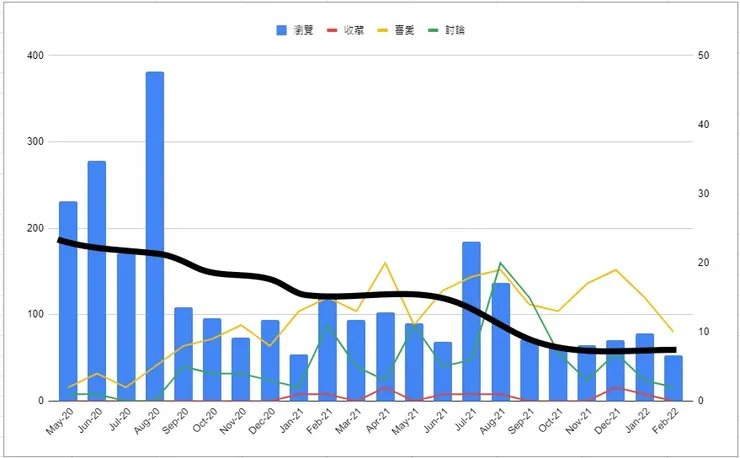Click the 200 left axis label
The width and height of the screenshot is (740, 458).
[35, 228]
